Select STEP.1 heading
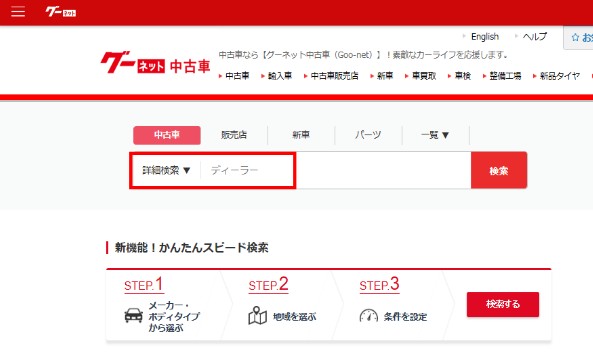This screenshot has height=364, width=593. click(x=144, y=285)
